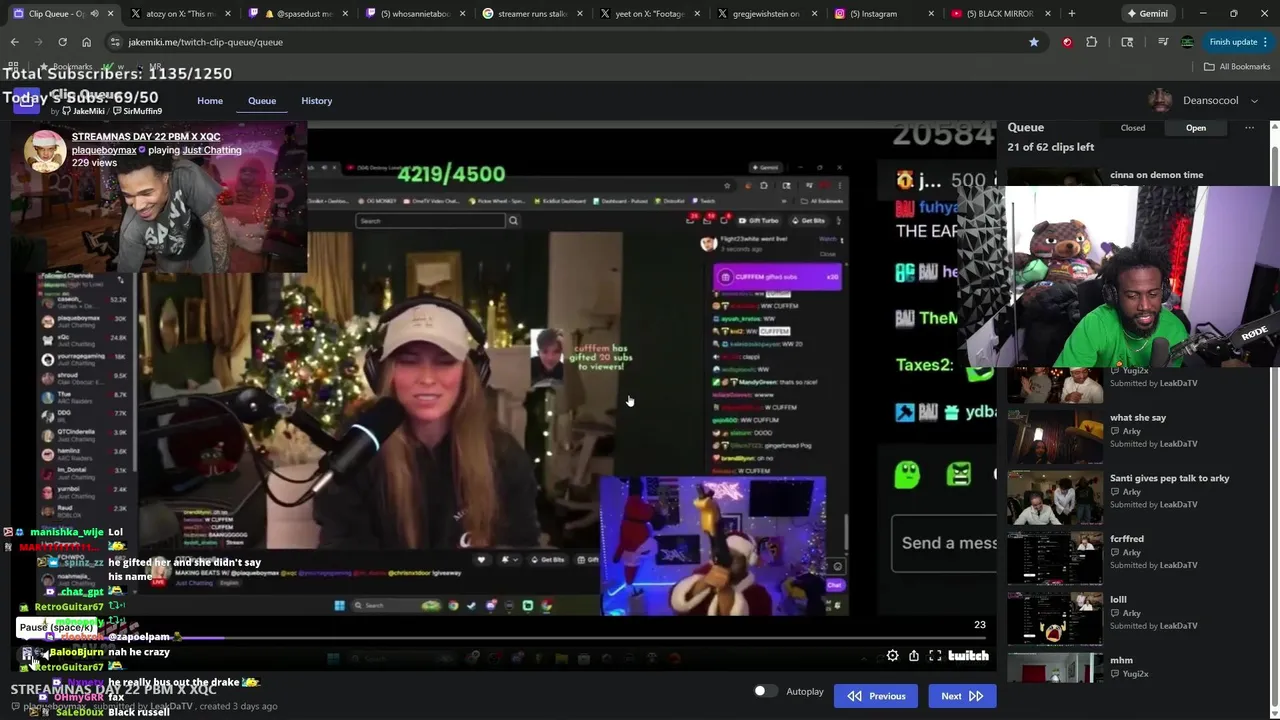
Task: Click the site info icon in address bar
Action: coord(115,42)
